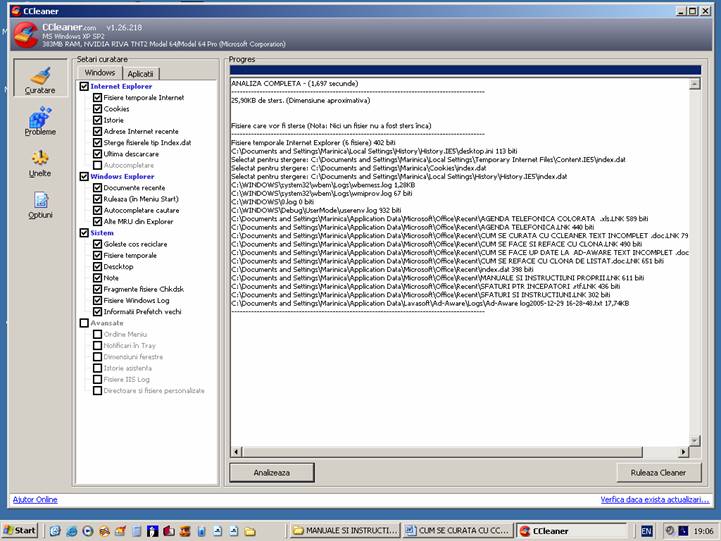
Task: Toggle the Sistem group checkbox
Action: tap(84, 233)
